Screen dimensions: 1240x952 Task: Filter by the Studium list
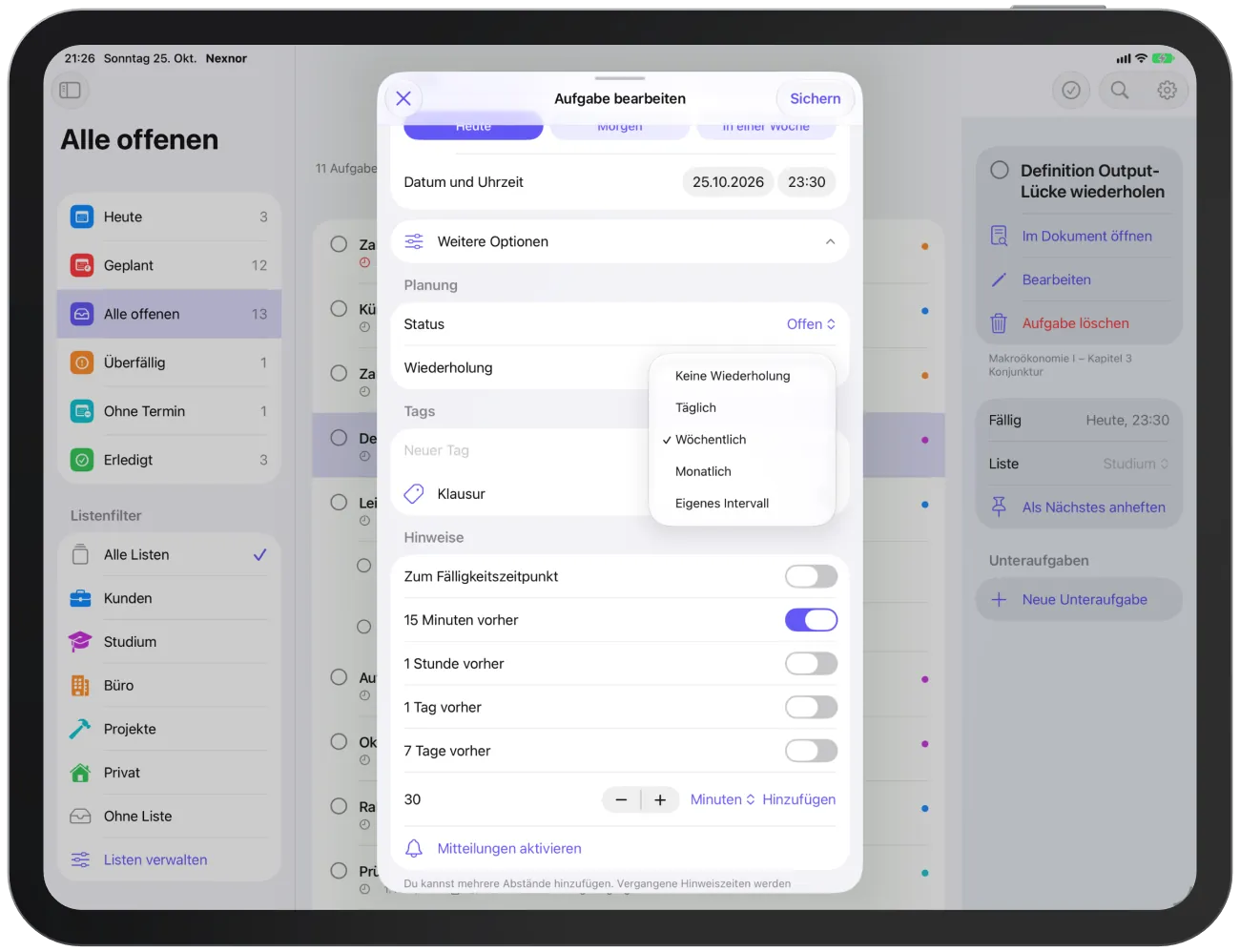click(x=169, y=642)
